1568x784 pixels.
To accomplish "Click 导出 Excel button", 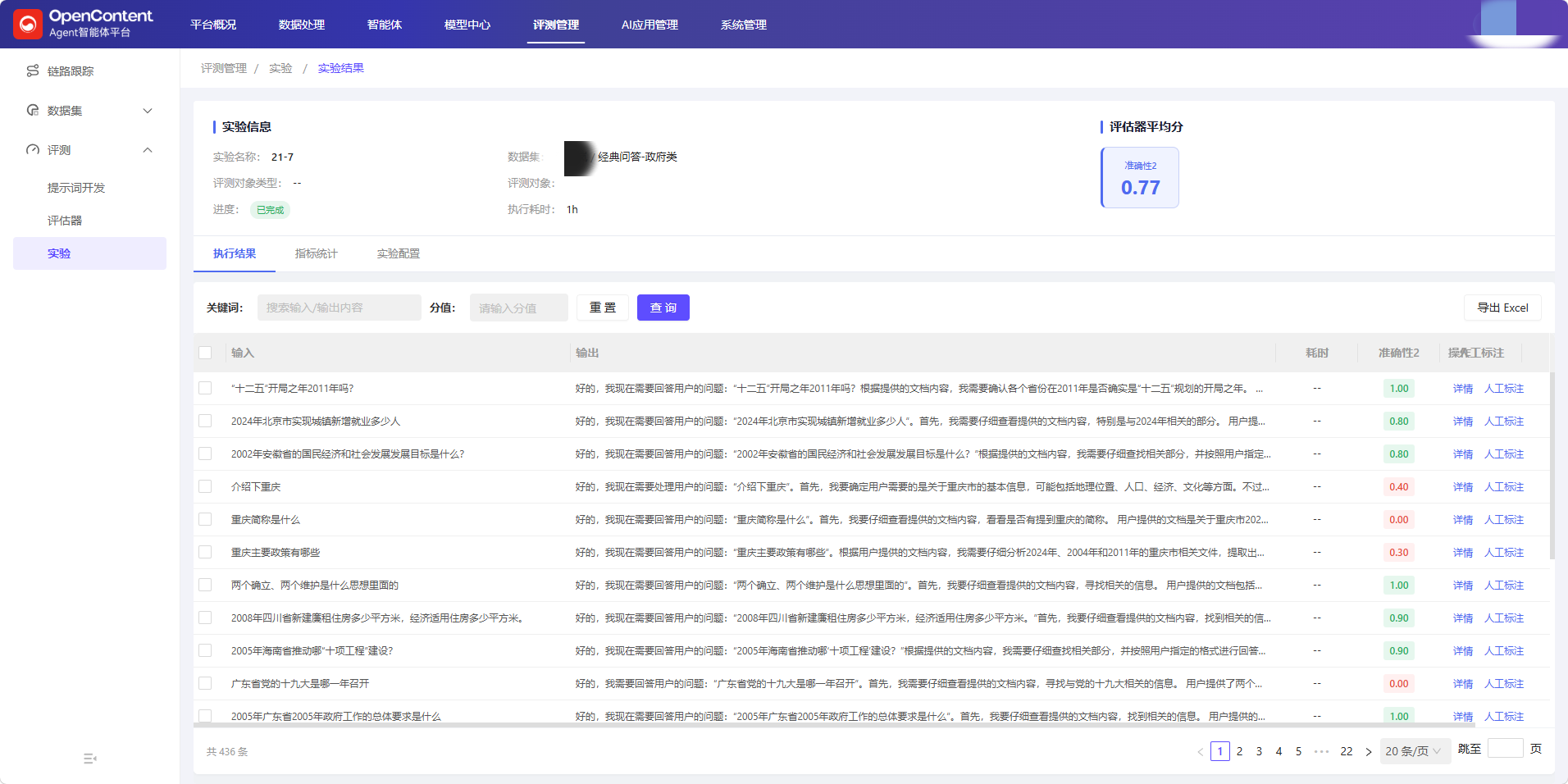I will (1502, 308).
